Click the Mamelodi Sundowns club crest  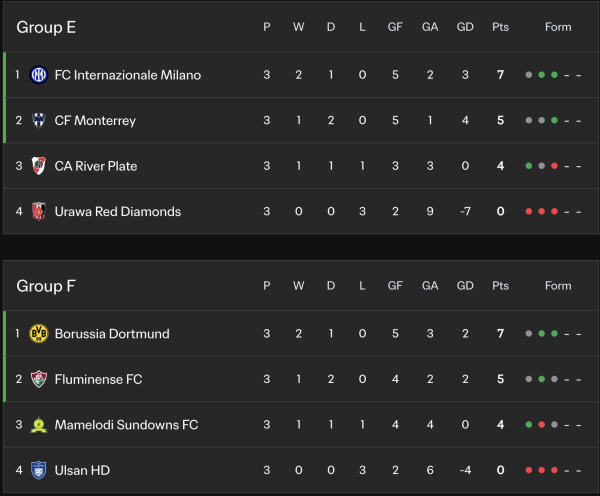[39, 425]
